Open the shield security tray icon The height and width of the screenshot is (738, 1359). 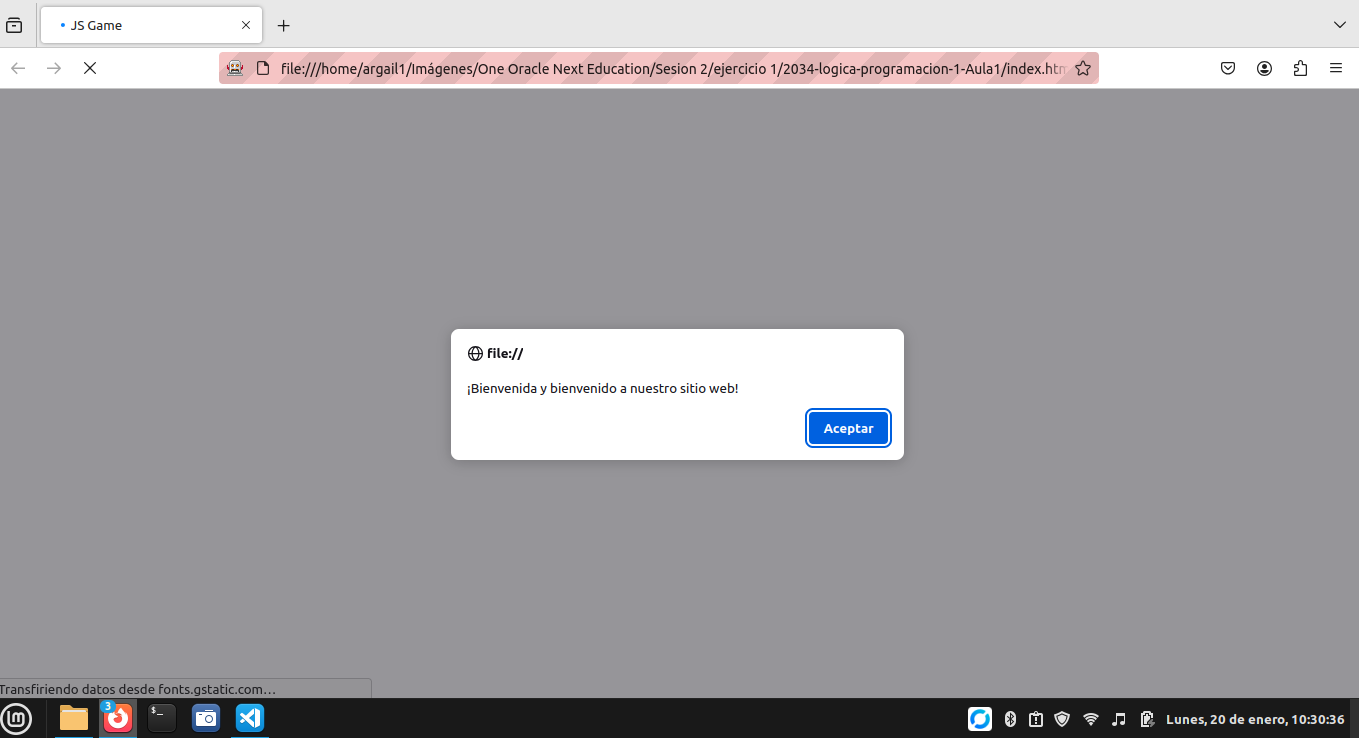tap(1062, 719)
